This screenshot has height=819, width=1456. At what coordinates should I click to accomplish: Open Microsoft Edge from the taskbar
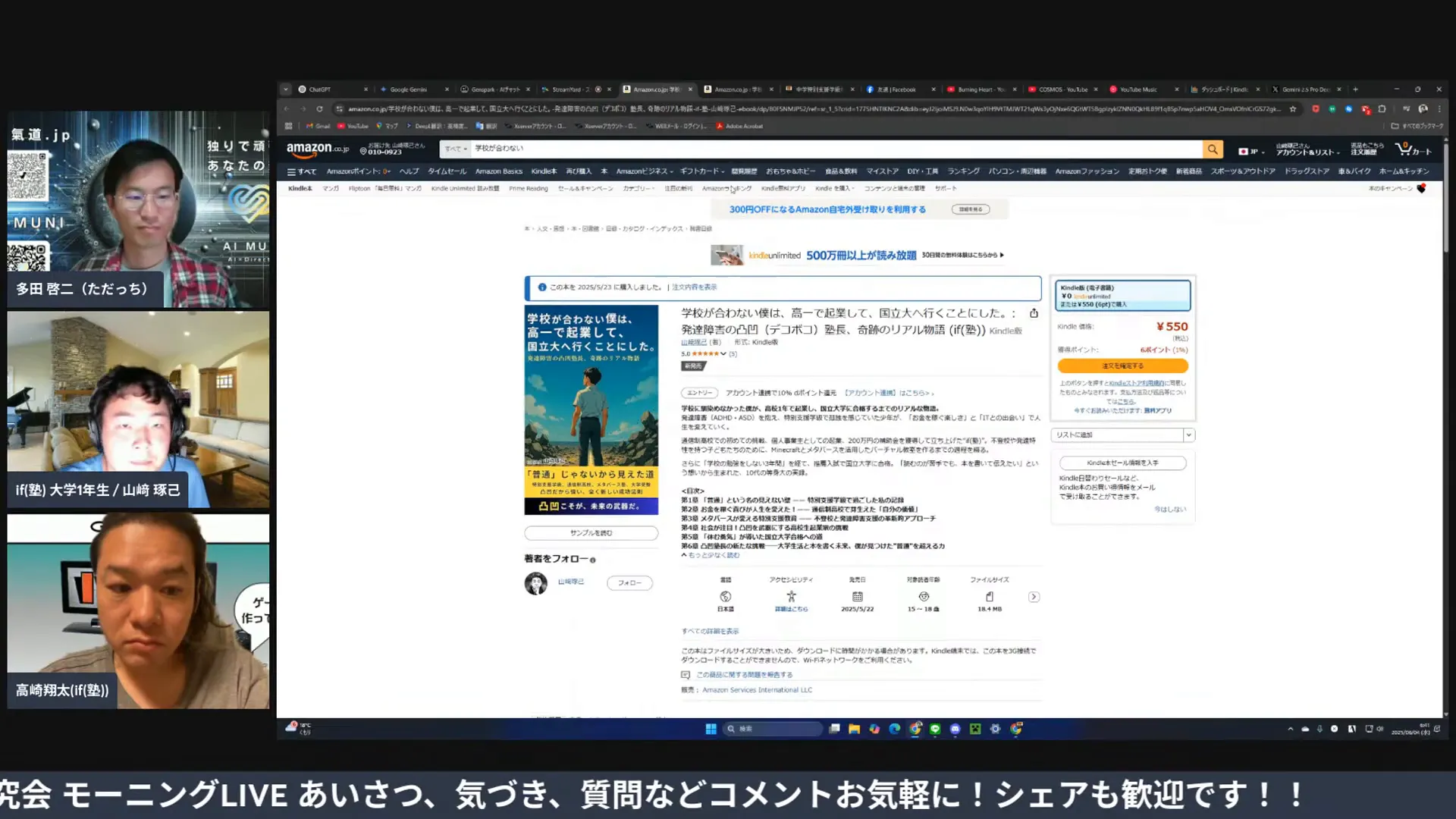(x=895, y=729)
